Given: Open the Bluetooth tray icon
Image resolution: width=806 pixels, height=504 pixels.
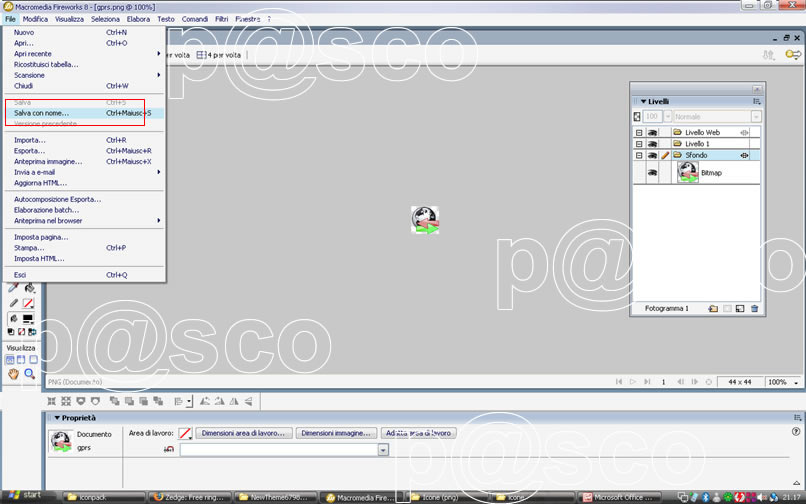Looking at the screenshot, I should [706, 497].
